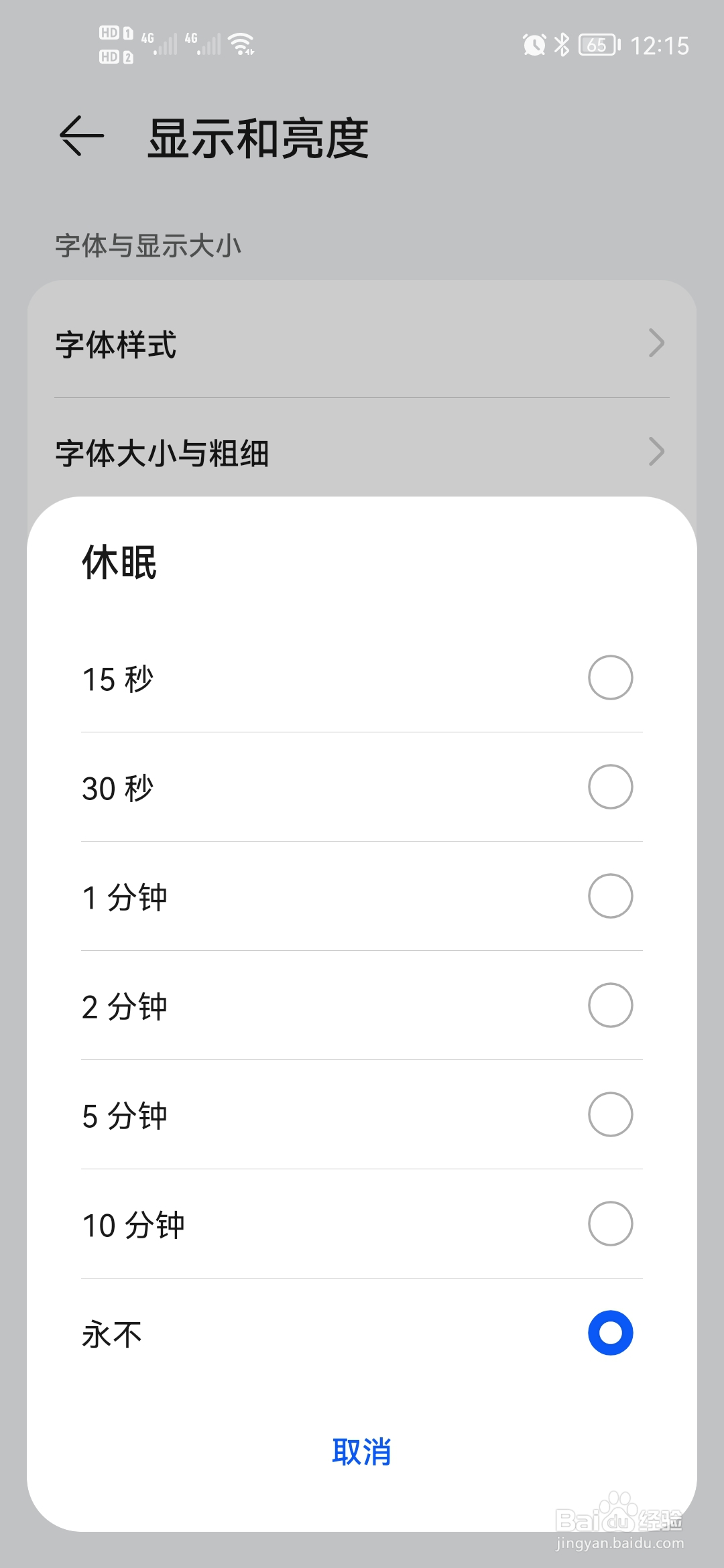
Task: Tap the alarm clock status icon
Action: (x=534, y=46)
